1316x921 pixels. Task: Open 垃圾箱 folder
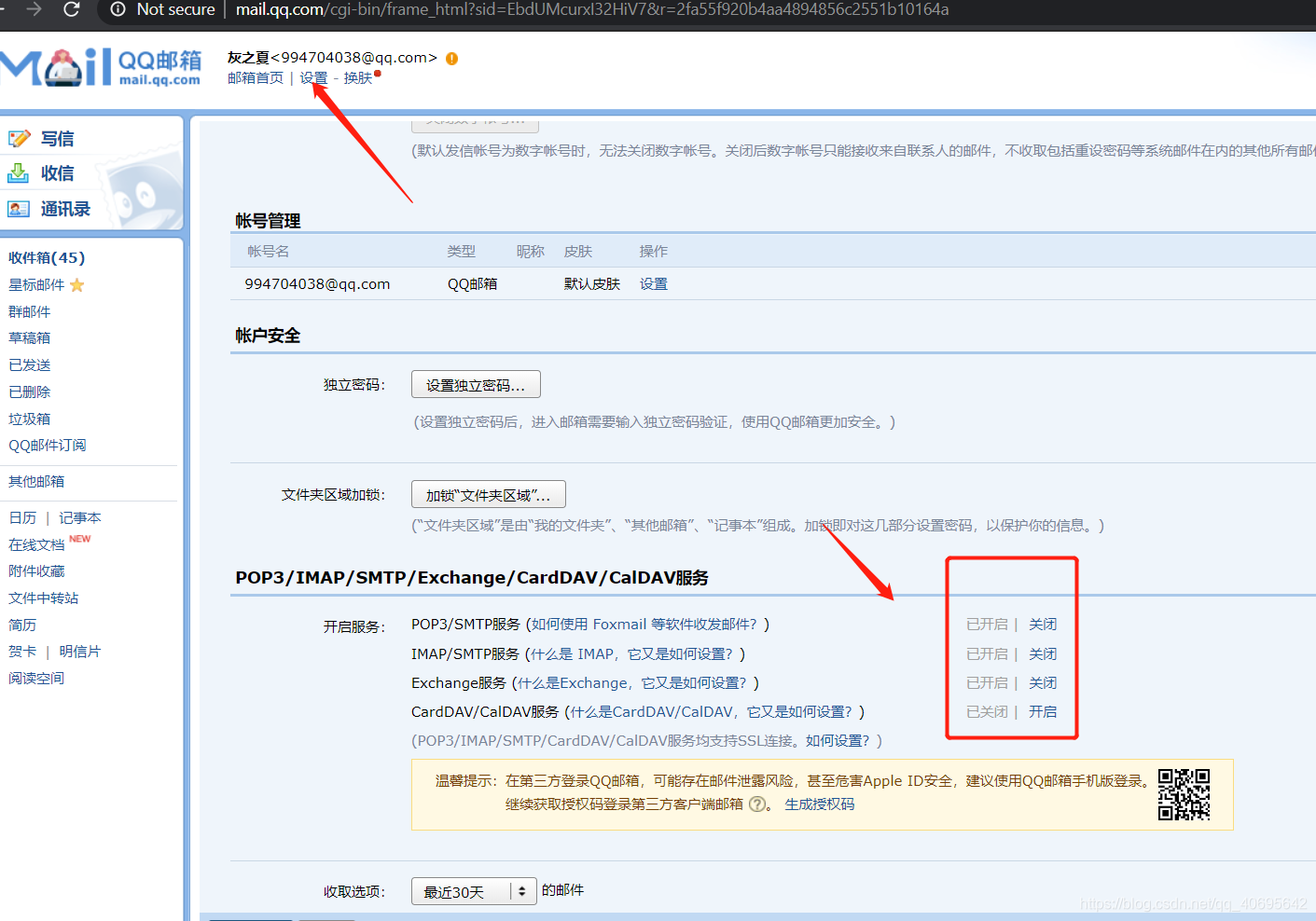click(30, 419)
